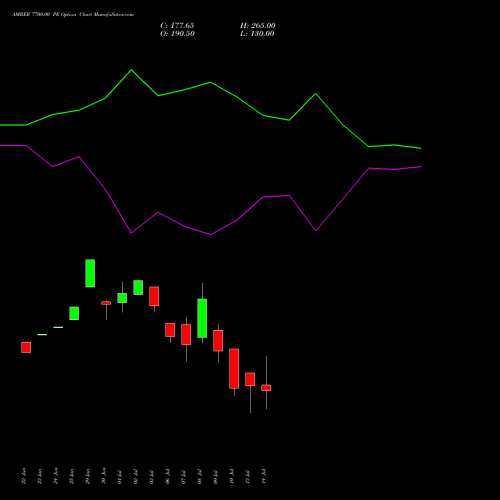
Task: Click the 09 Jul date label
Action: tap(216, 477)
